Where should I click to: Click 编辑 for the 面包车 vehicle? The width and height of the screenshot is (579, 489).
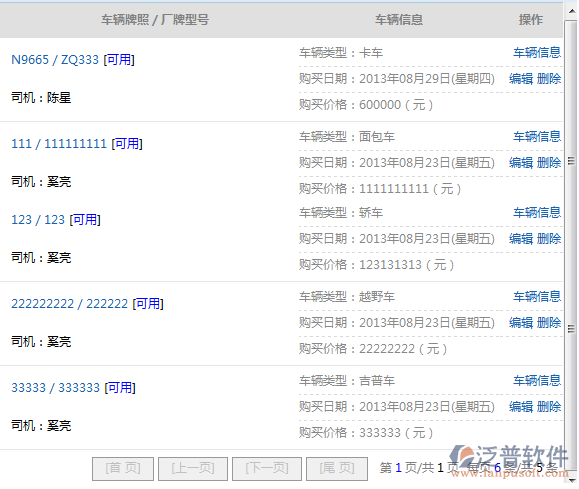(x=521, y=163)
